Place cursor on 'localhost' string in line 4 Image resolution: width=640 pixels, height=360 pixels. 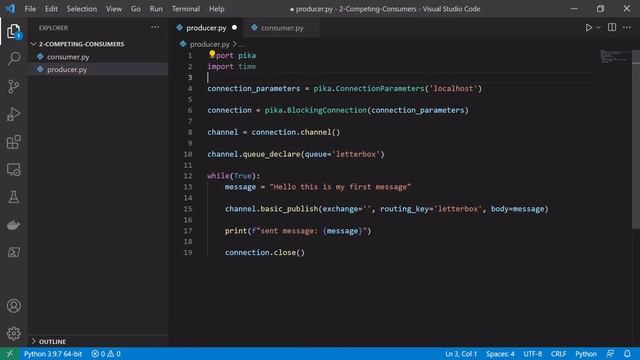click(453, 88)
